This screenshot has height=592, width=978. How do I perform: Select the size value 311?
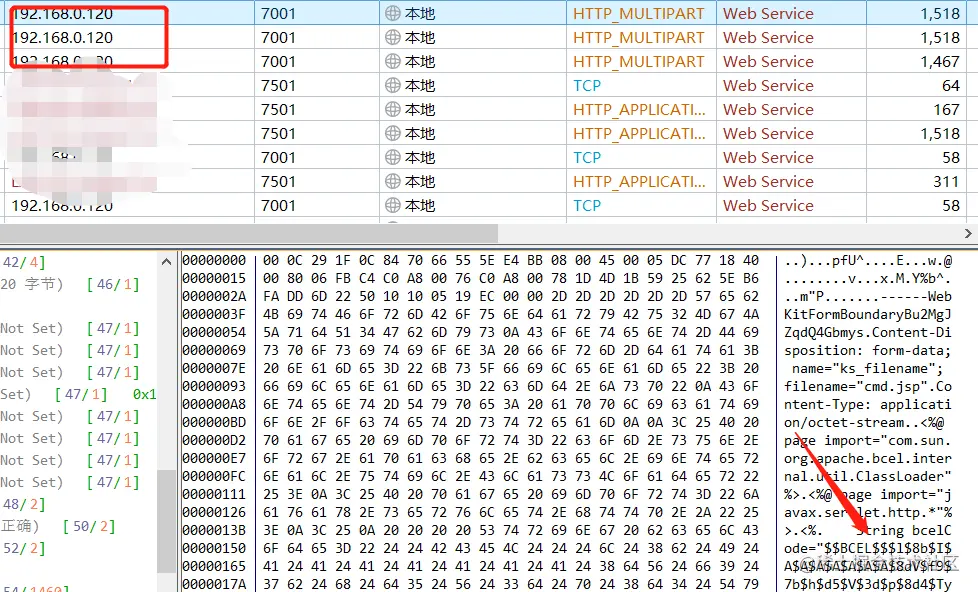click(x=946, y=182)
